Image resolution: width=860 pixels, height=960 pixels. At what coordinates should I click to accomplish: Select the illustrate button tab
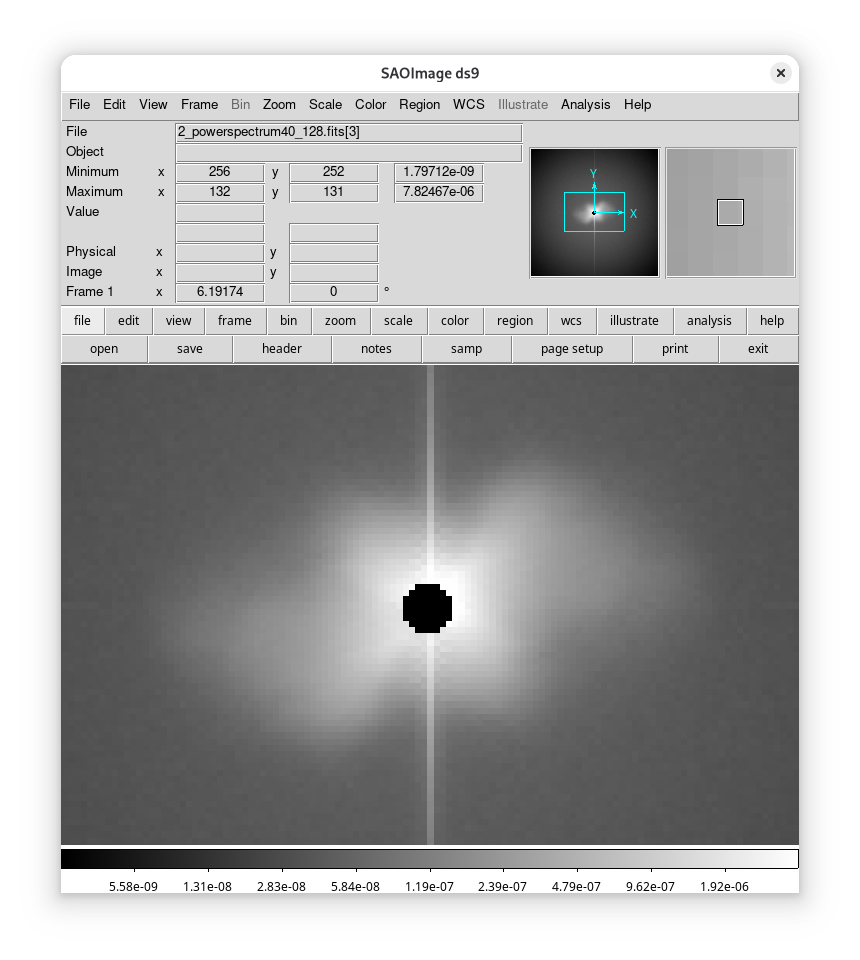click(x=634, y=321)
